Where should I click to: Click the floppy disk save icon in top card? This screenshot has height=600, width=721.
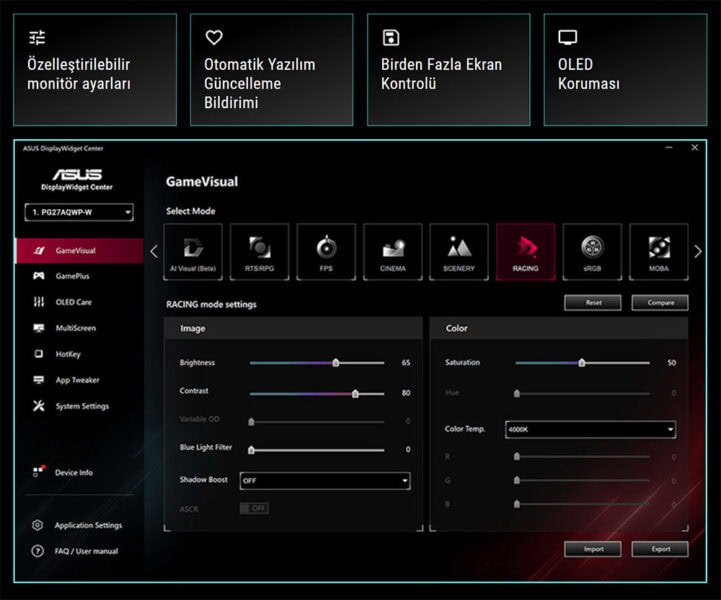391,37
